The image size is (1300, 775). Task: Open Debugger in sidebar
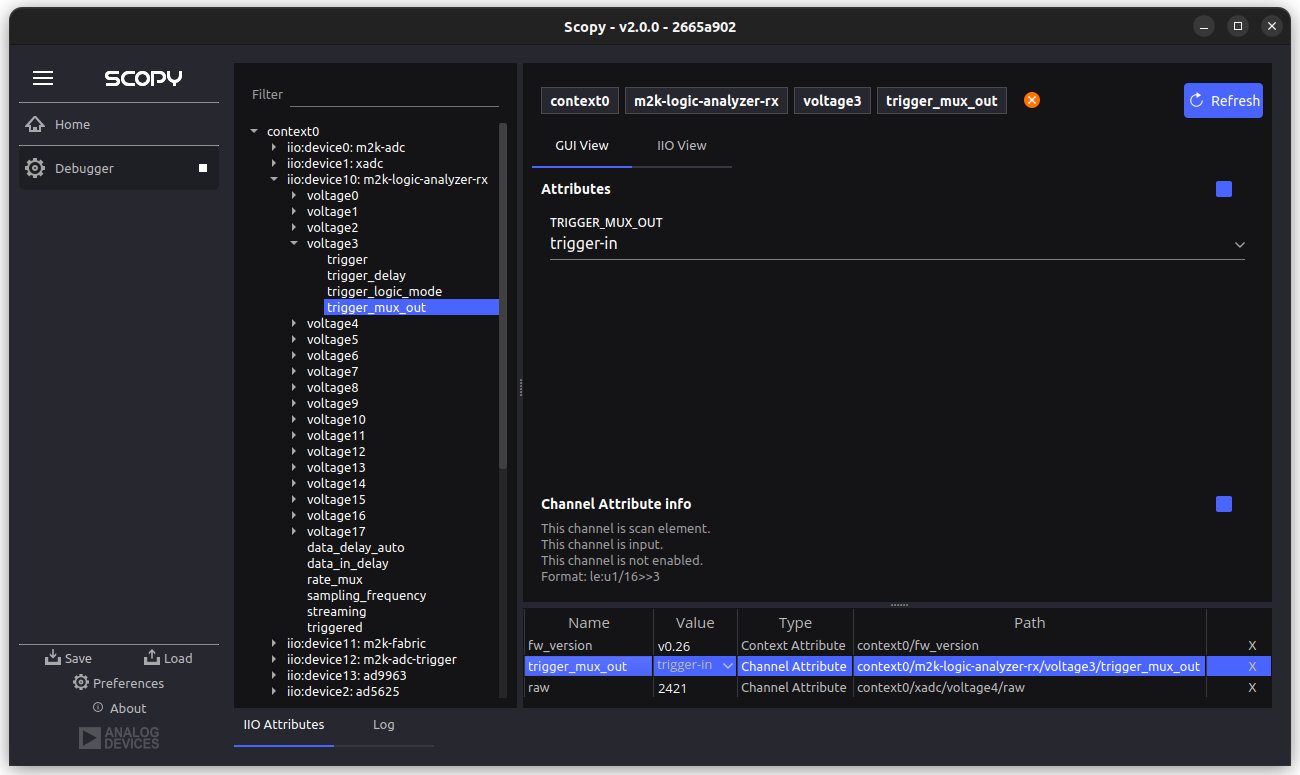tap(119, 168)
